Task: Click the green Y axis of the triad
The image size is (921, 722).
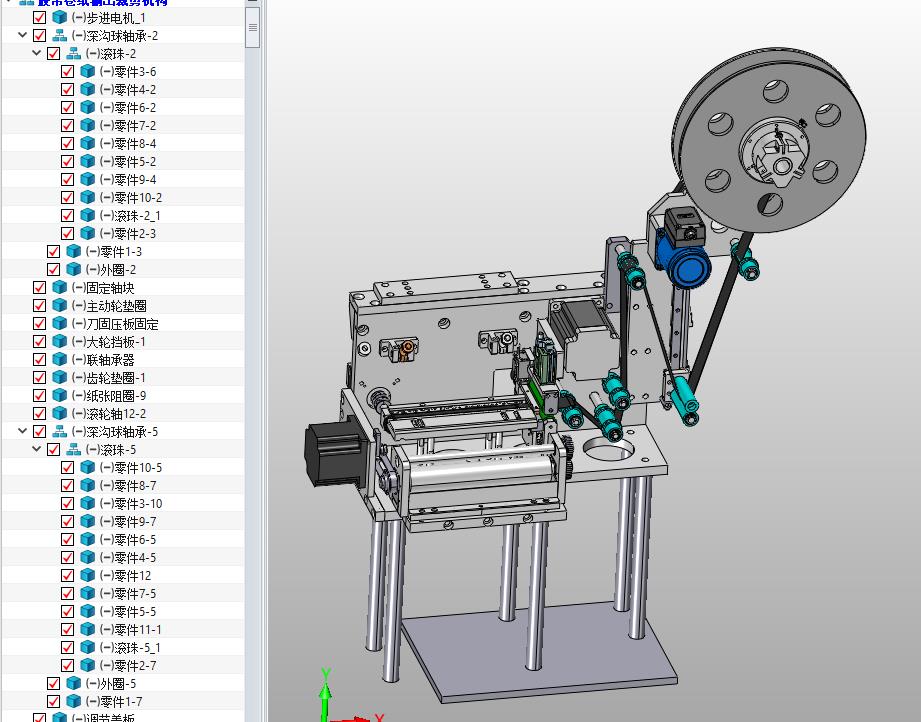Action: tap(324, 696)
